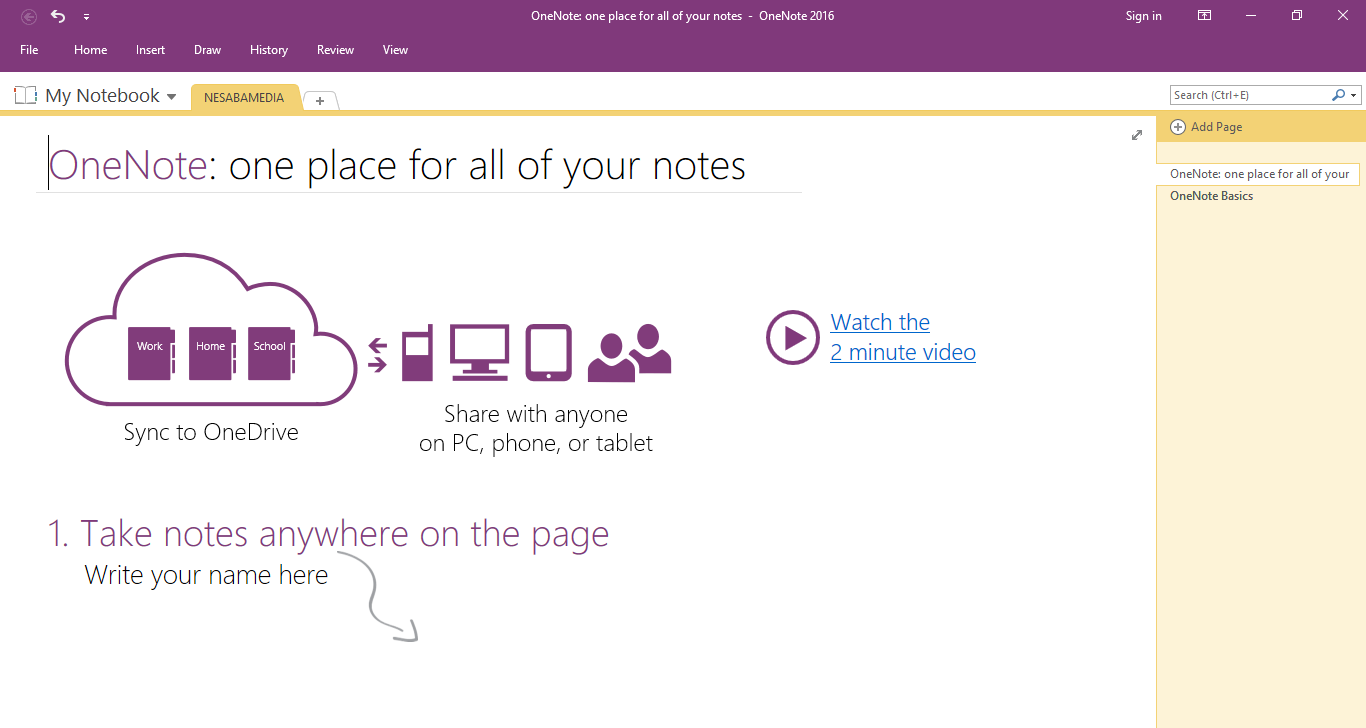This screenshot has width=1366, height=728.
Task: Switch to the Insert ribbon tab
Action: pyautogui.click(x=151, y=50)
